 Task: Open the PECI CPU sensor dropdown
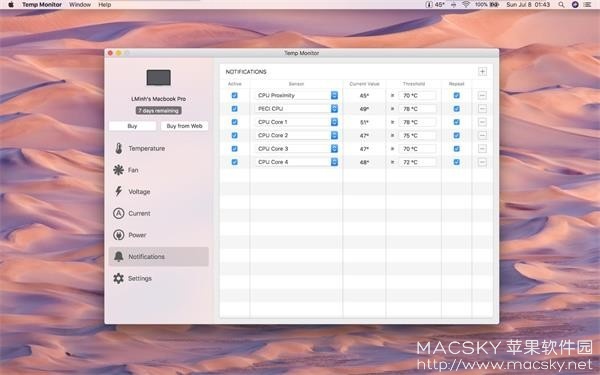[x=297, y=109]
